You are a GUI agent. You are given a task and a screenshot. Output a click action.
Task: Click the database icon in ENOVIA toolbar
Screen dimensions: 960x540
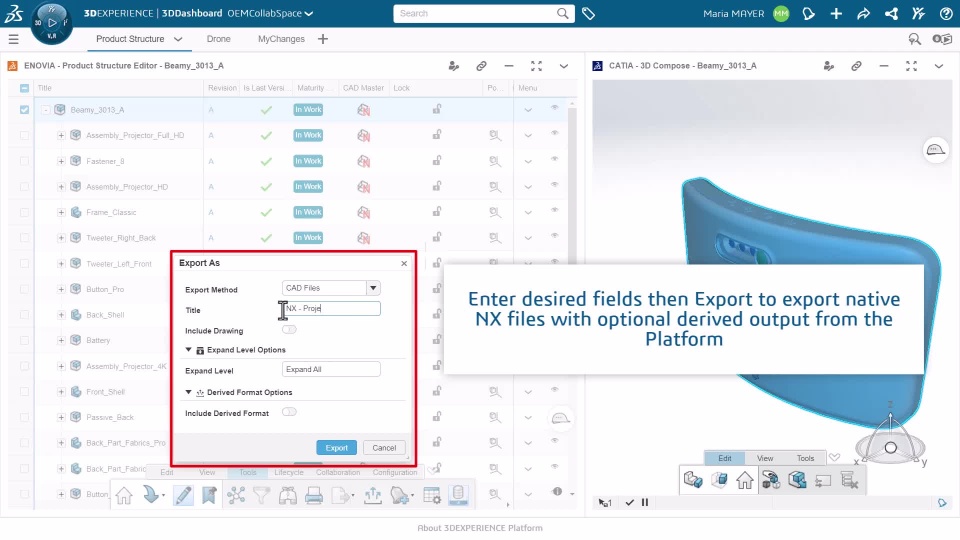click(x=458, y=495)
